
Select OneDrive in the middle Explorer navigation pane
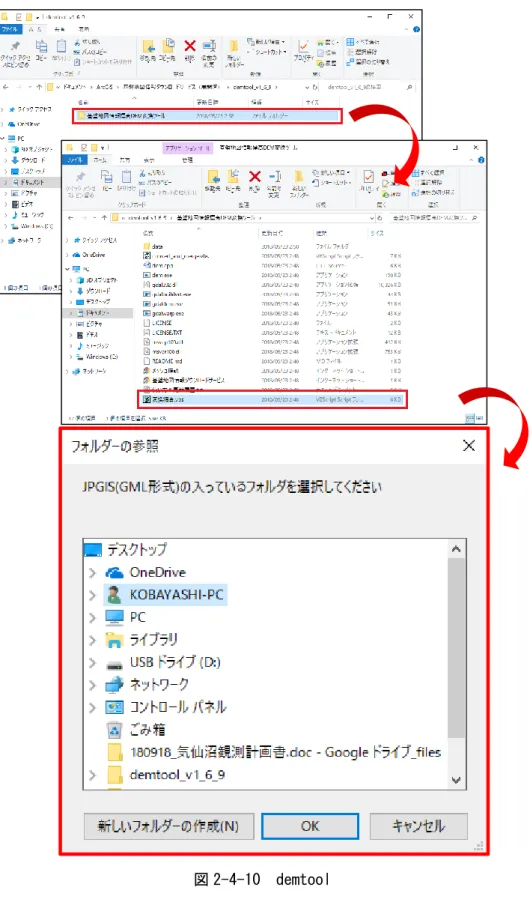[89, 254]
